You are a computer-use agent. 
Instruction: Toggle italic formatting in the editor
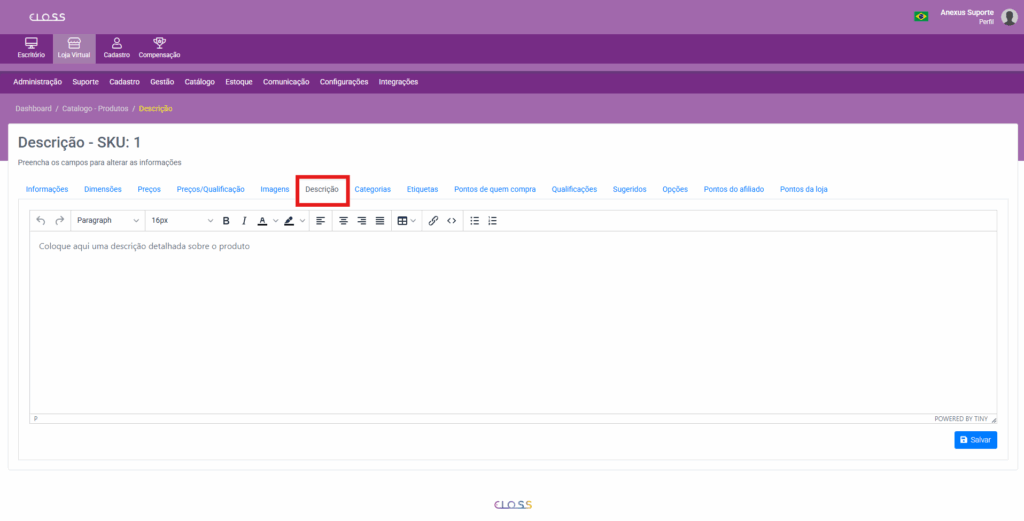coord(243,220)
